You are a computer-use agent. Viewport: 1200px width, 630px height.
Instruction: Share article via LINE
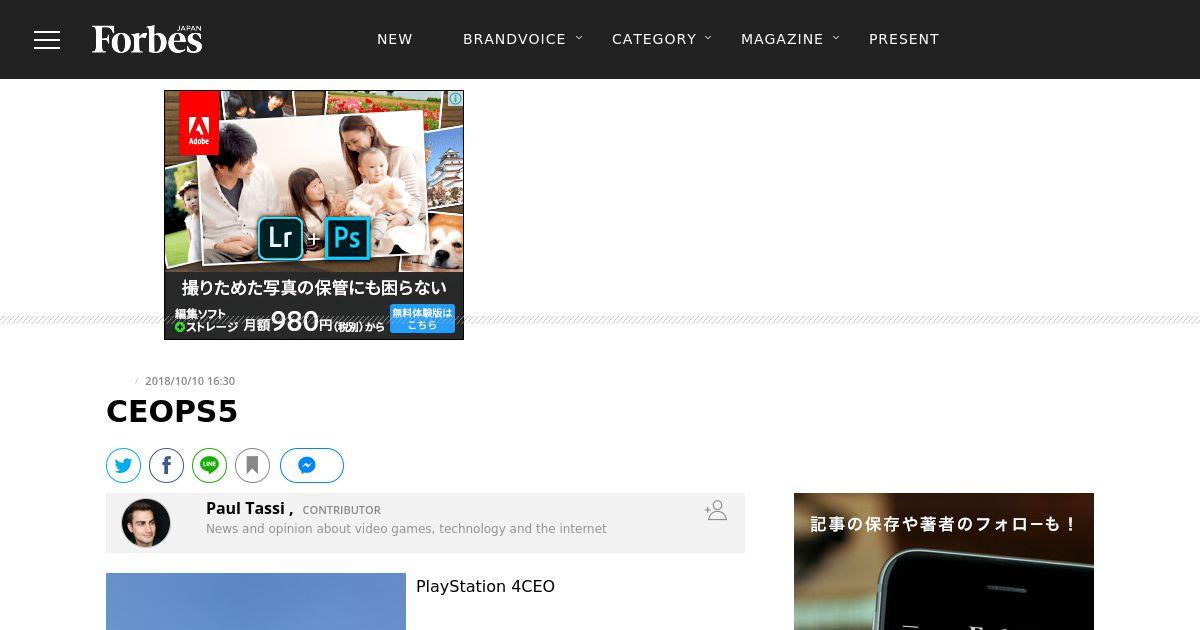click(209, 465)
